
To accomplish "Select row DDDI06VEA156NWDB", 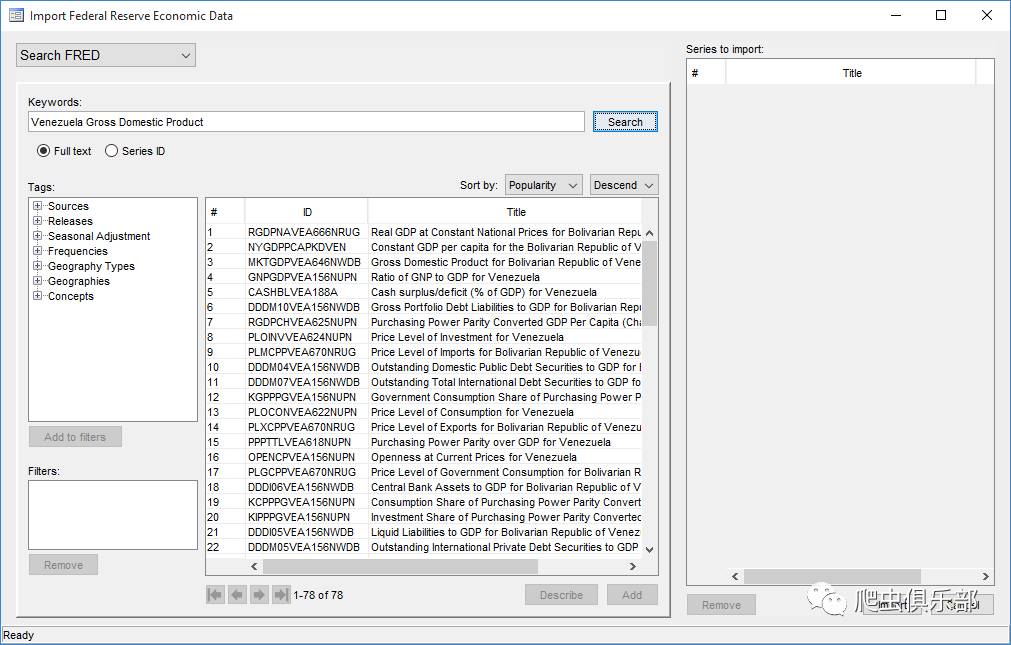I will pyautogui.click(x=424, y=487).
